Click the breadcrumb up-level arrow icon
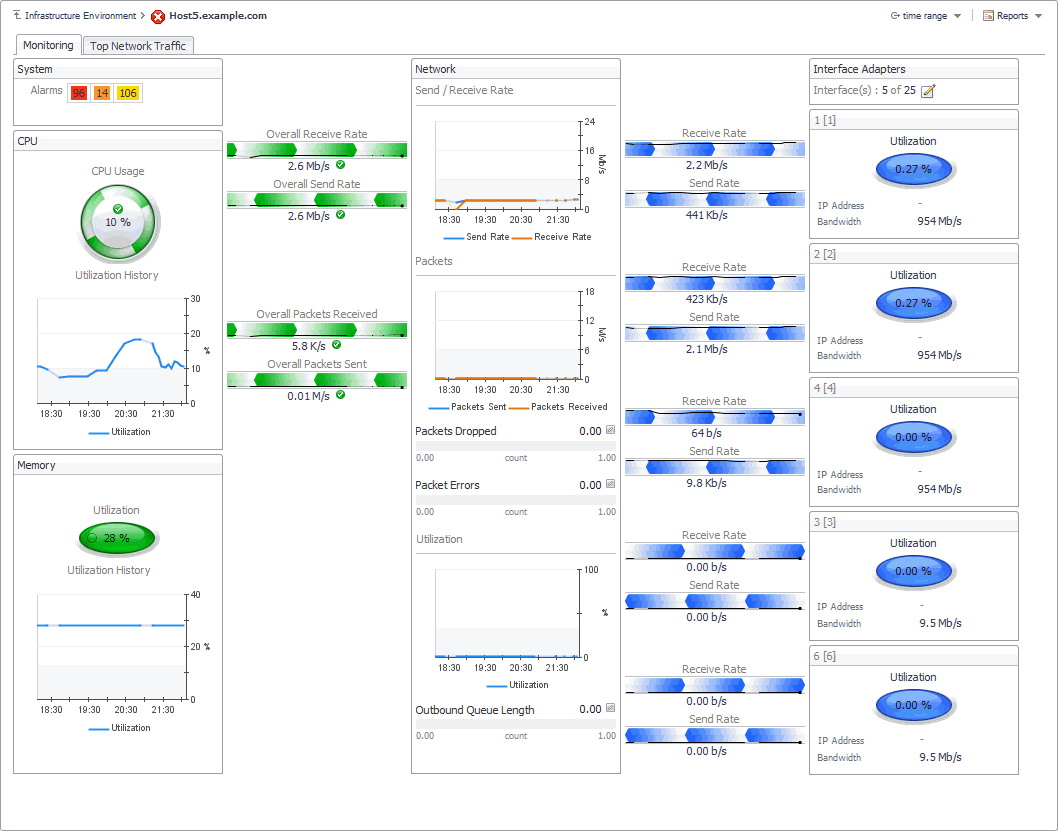The image size is (1058, 831). [17, 15]
